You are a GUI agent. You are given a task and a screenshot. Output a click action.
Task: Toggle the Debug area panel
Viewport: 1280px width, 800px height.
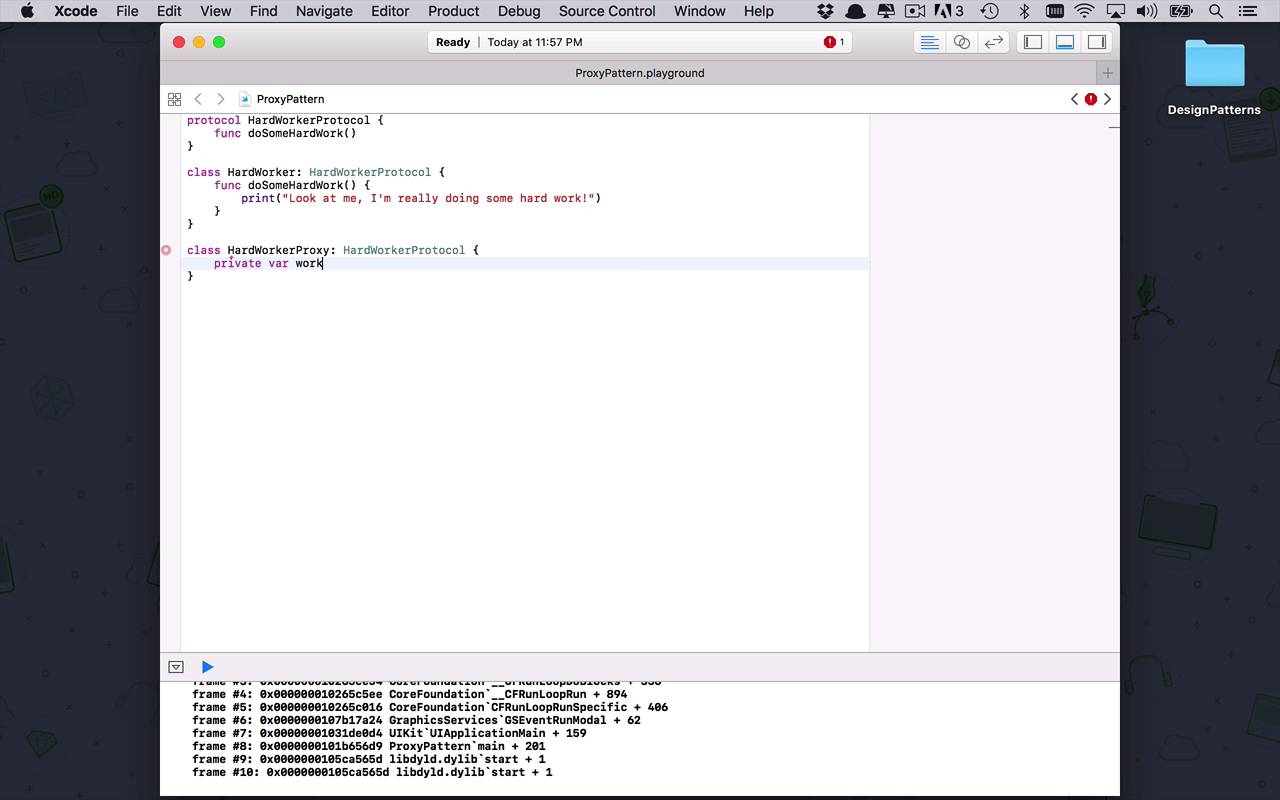1065,42
